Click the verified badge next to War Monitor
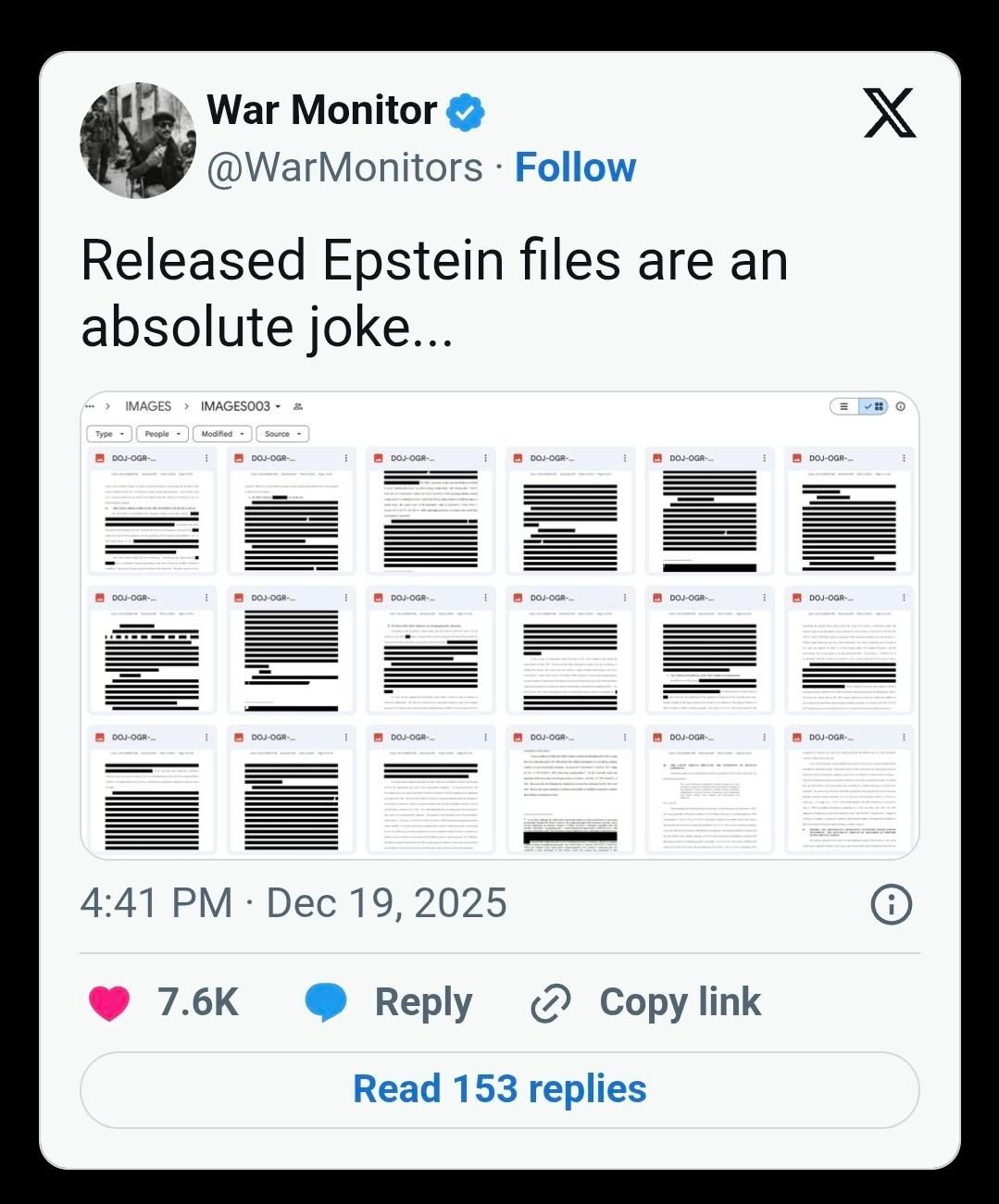Image resolution: width=999 pixels, height=1204 pixels. click(x=466, y=109)
